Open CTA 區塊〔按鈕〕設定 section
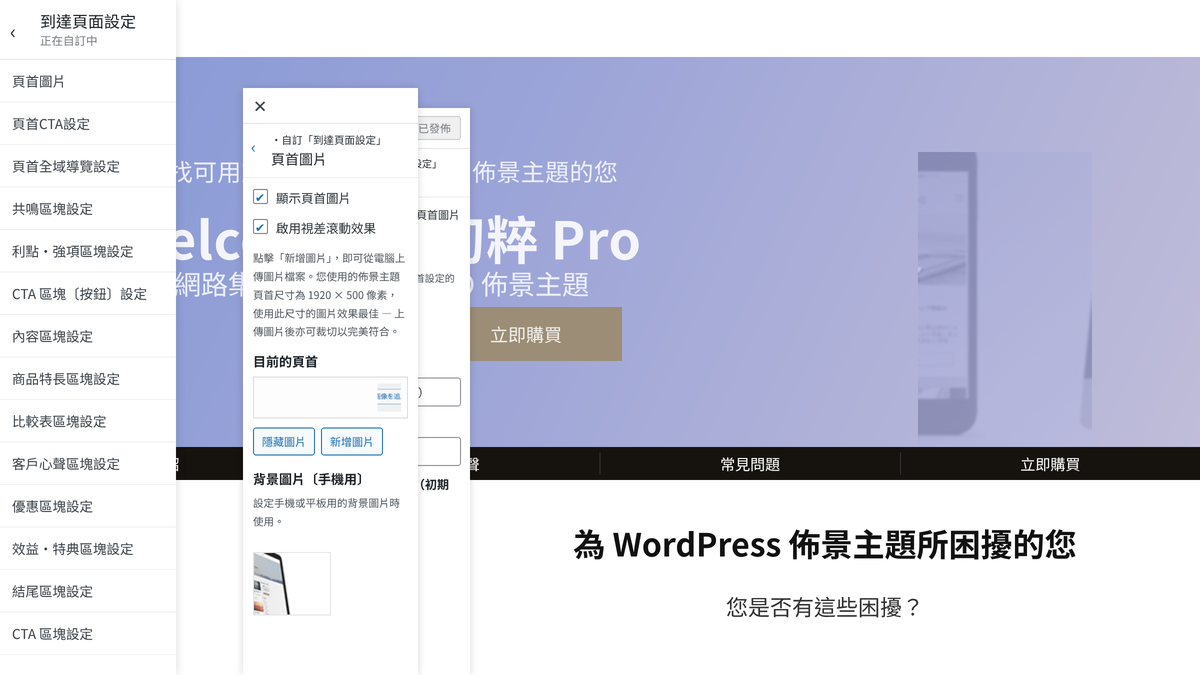Image resolution: width=1200 pixels, height=675 pixels. 88,294
